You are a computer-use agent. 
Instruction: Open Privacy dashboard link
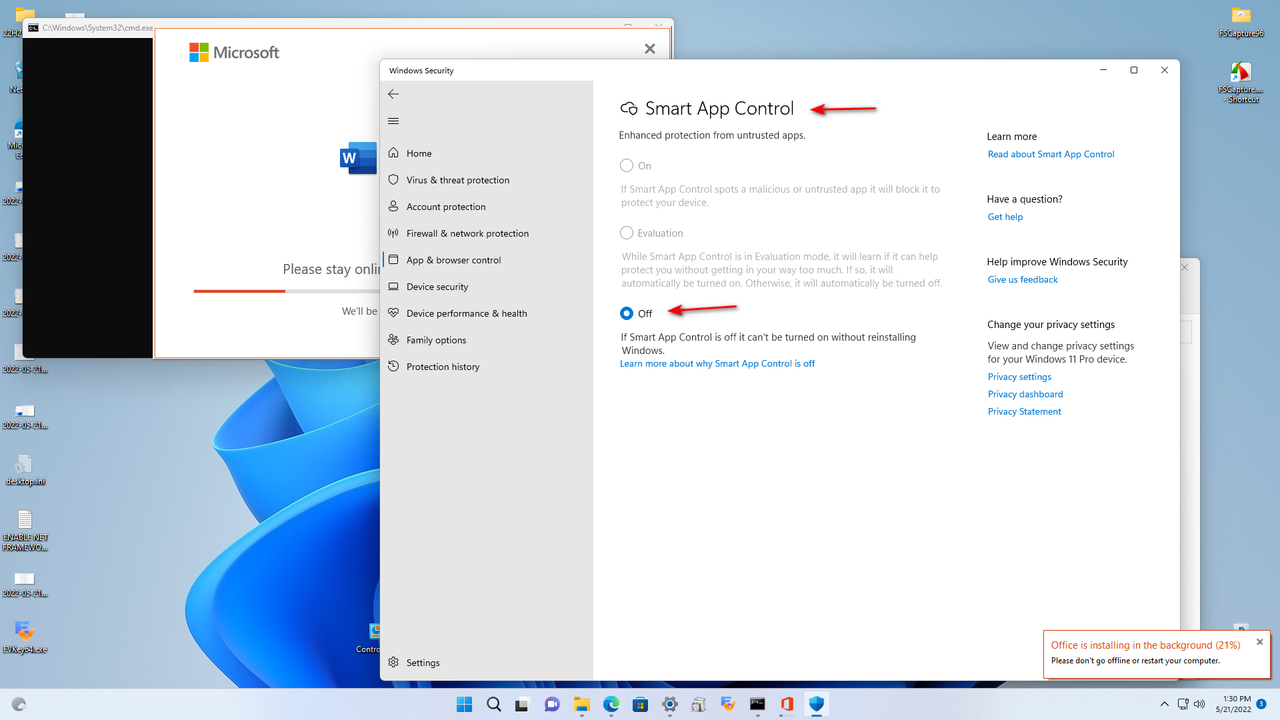[x=1025, y=394]
